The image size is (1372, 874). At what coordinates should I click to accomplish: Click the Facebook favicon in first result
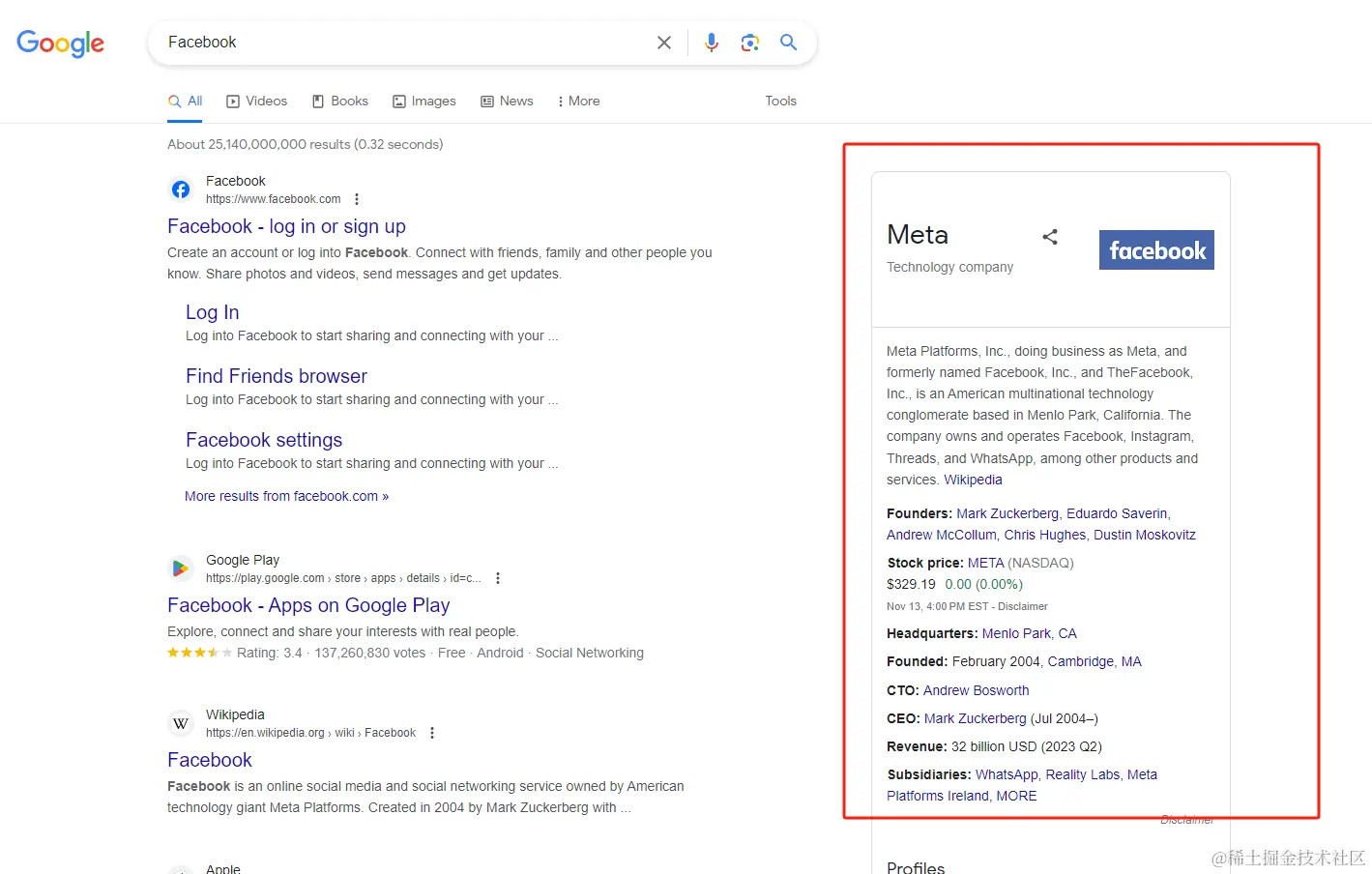coord(181,189)
